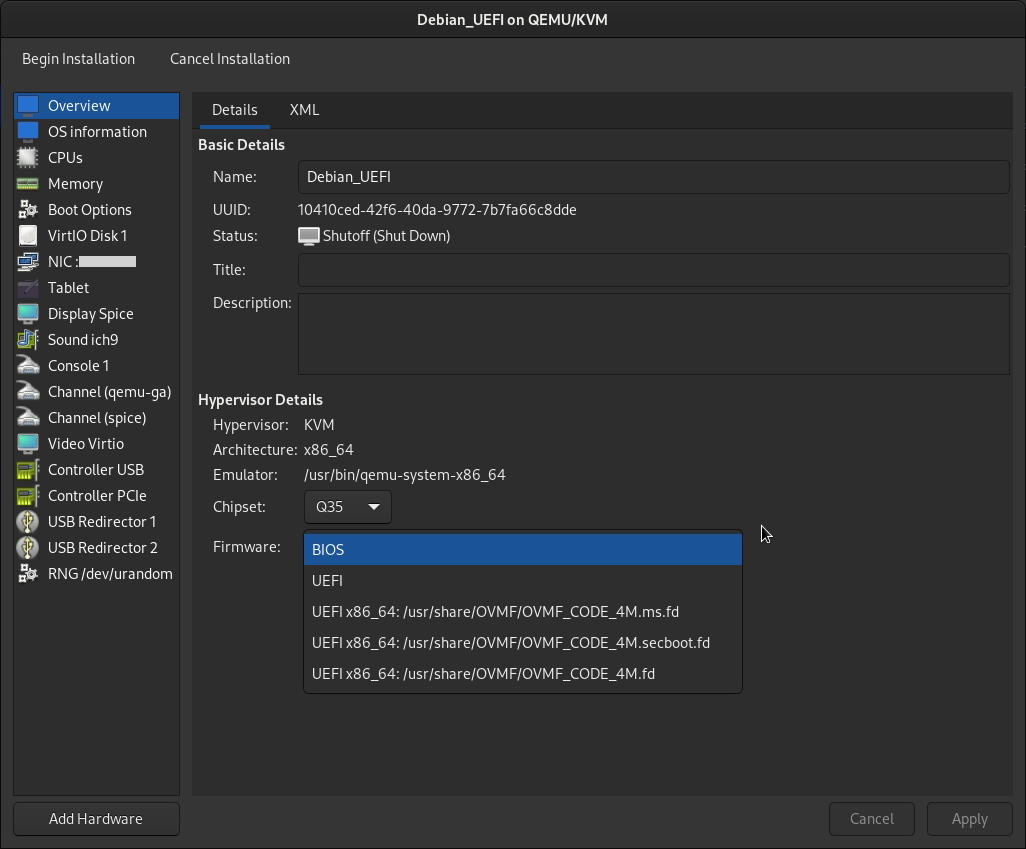Select RNG /dev/urandom in hardware list

tap(109, 574)
